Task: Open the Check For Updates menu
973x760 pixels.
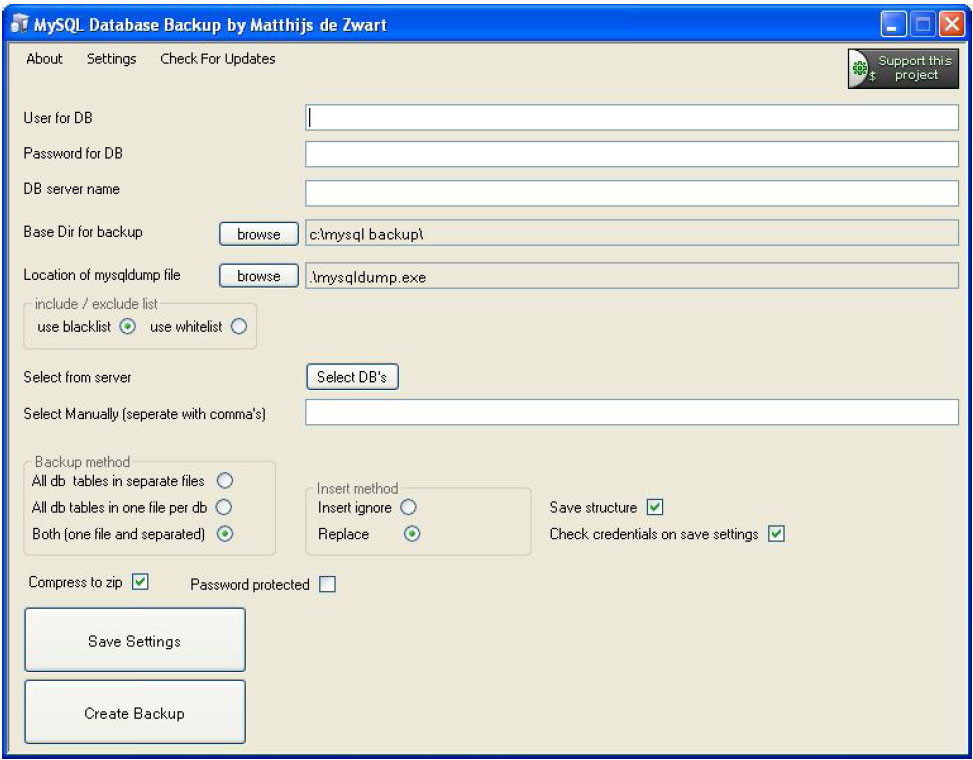Action: [x=218, y=59]
